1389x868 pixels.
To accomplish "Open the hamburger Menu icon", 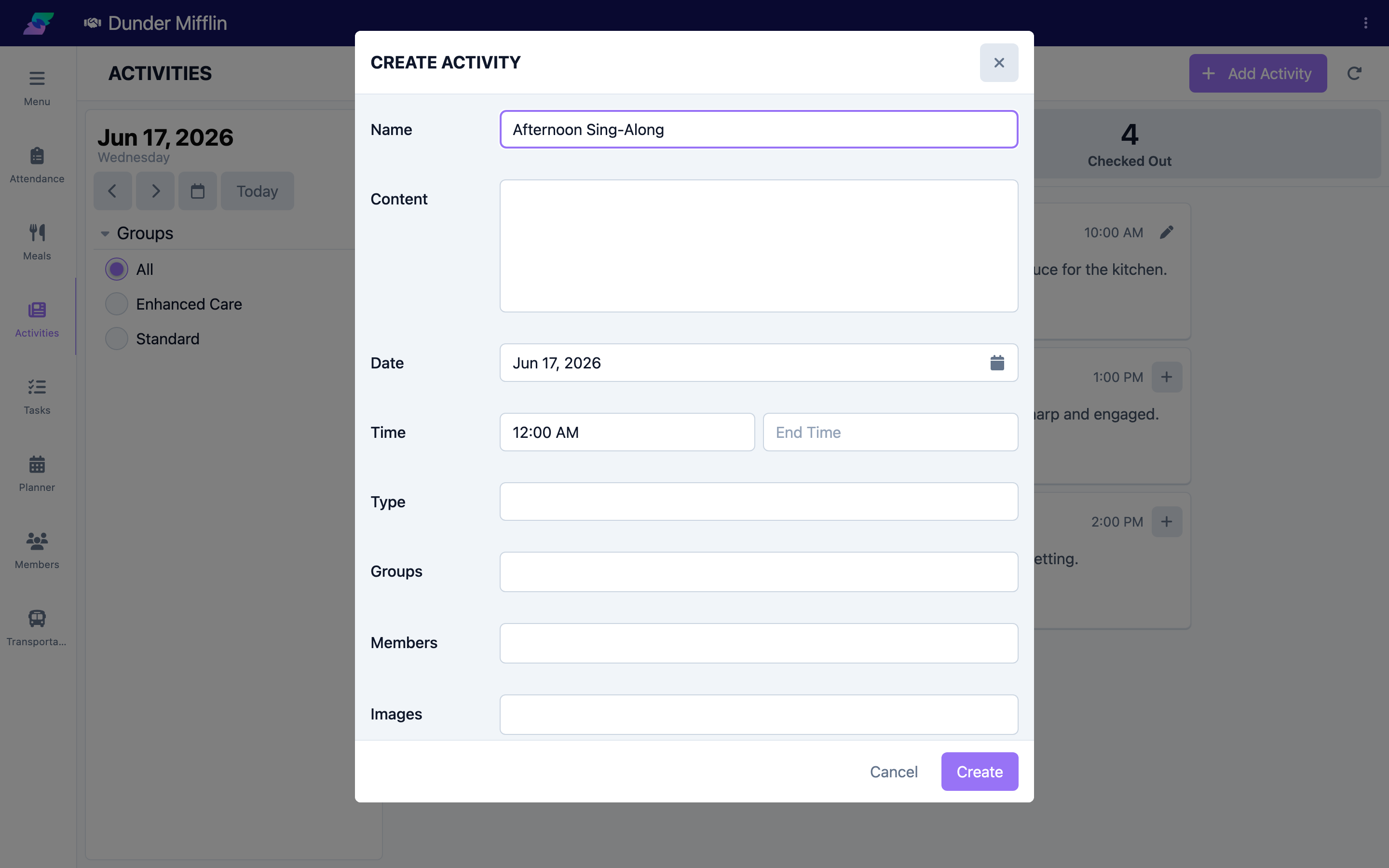I will [37, 88].
